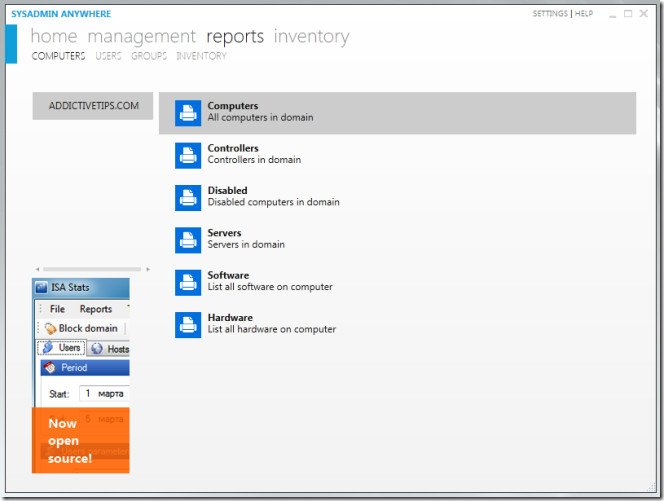Click the scrollbar right arrow under domain list
The image size is (664, 501).
point(148,269)
